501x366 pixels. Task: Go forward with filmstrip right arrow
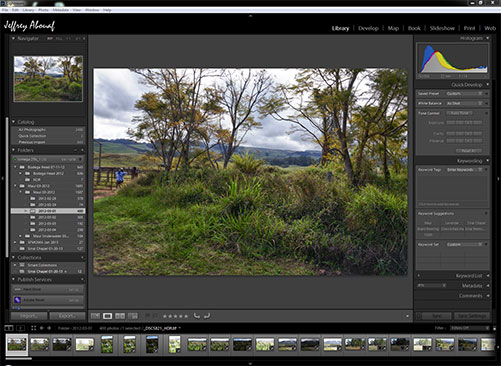click(x=49, y=328)
